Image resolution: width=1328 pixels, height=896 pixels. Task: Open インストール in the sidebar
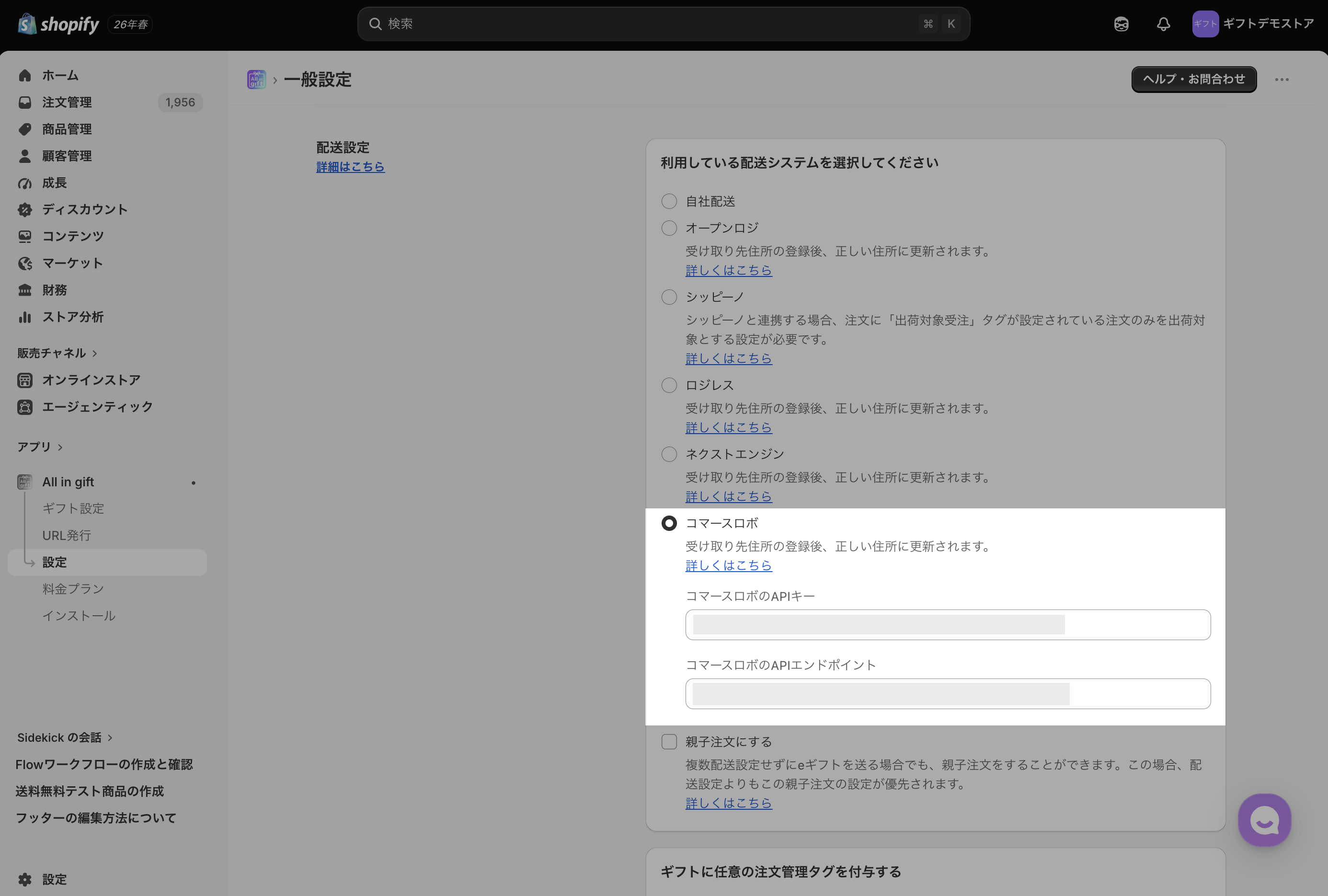(x=79, y=616)
